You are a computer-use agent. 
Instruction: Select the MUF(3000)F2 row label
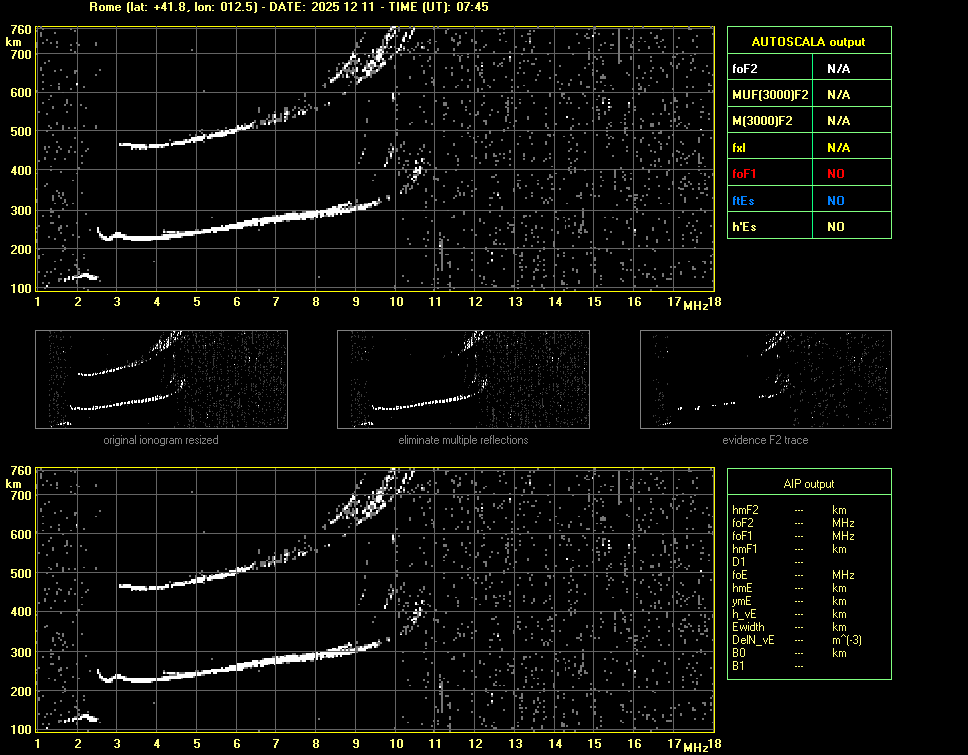pyautogui.click(x=769, y=95)
